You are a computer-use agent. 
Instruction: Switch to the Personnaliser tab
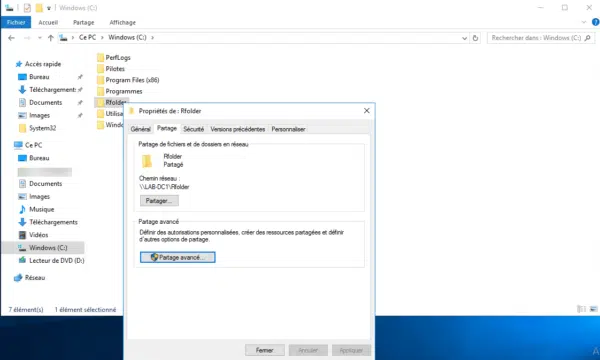288,129
